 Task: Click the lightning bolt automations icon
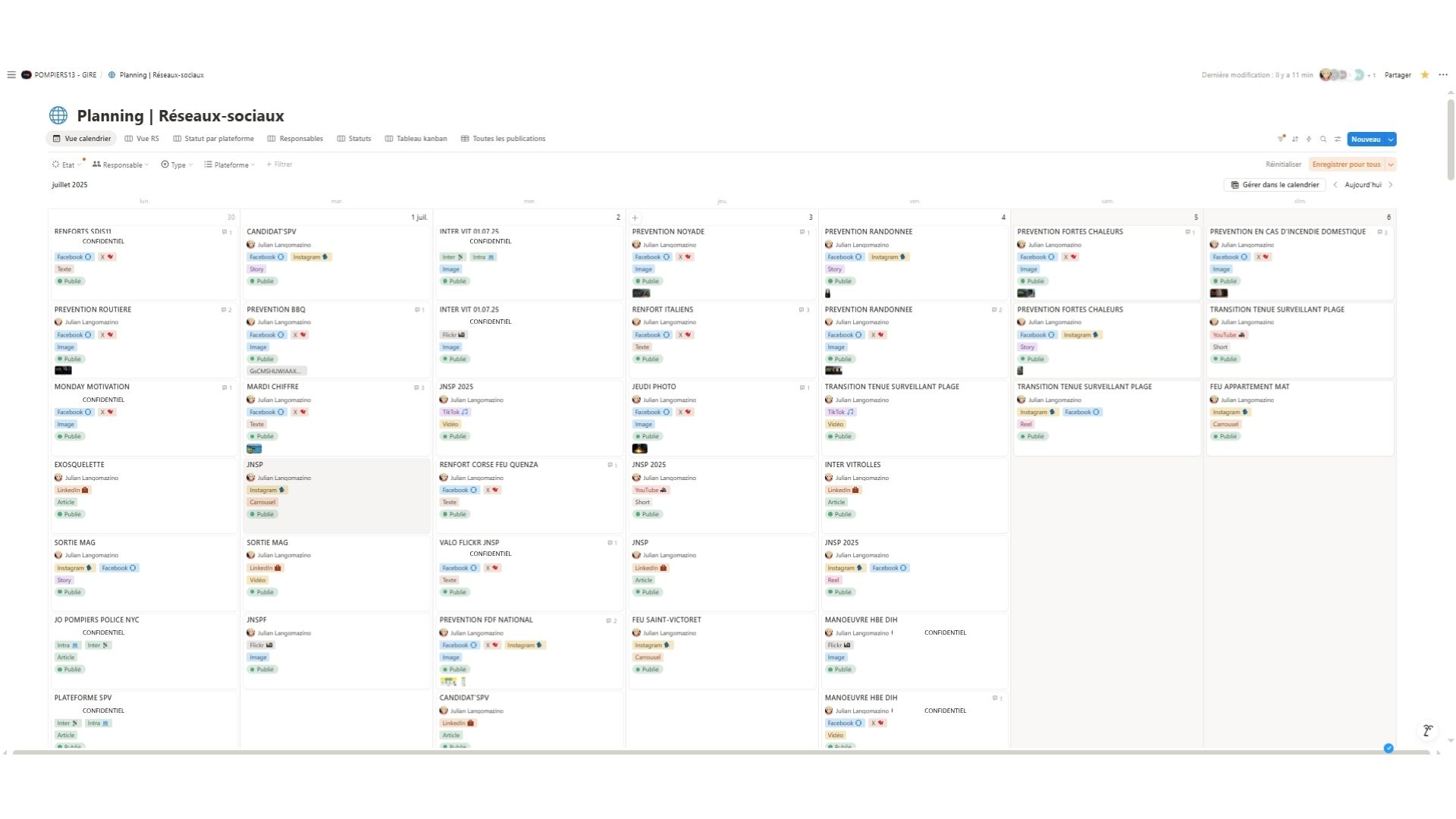[x=1309, y=139]
